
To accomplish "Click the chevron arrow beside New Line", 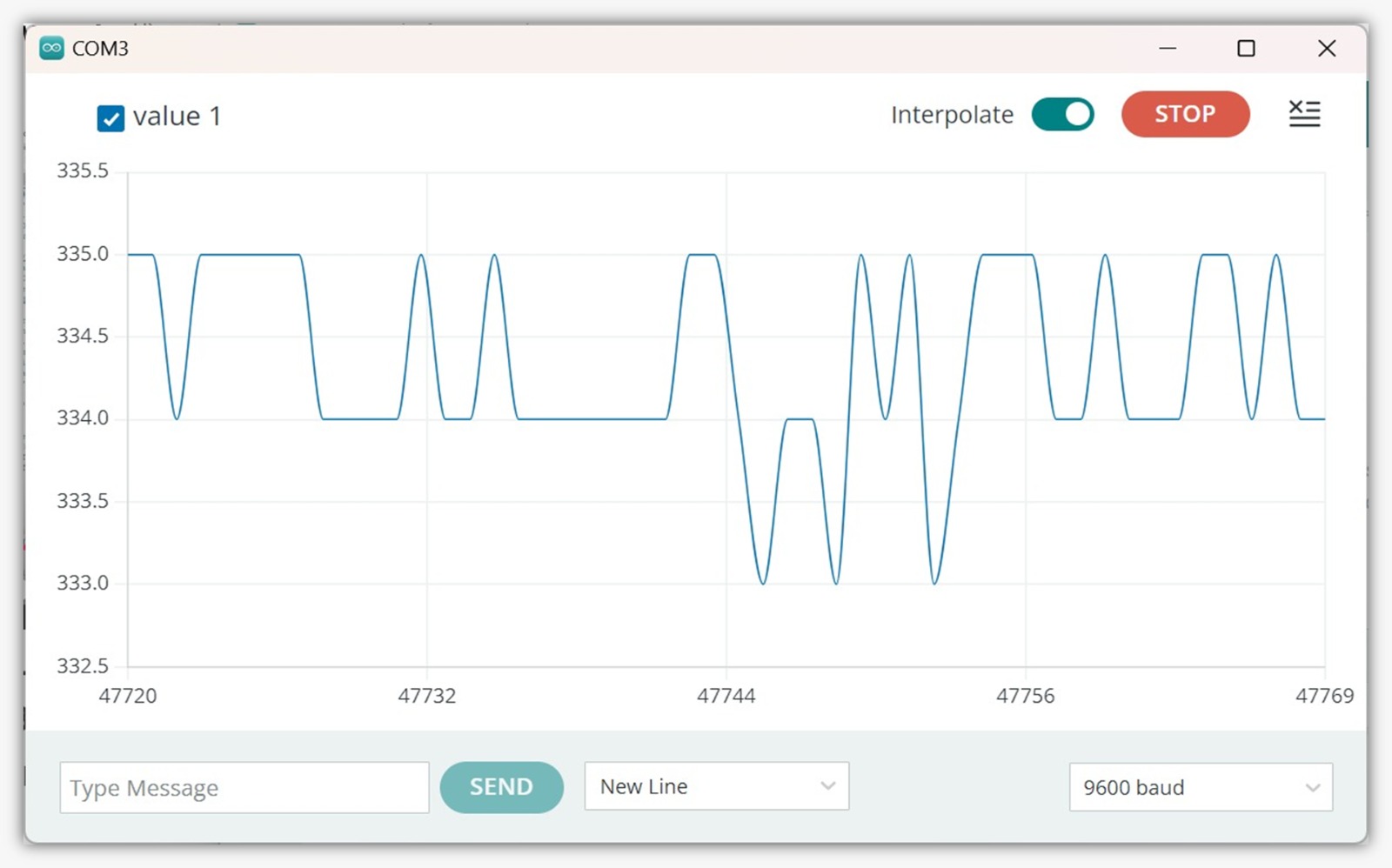I will 827,786.
